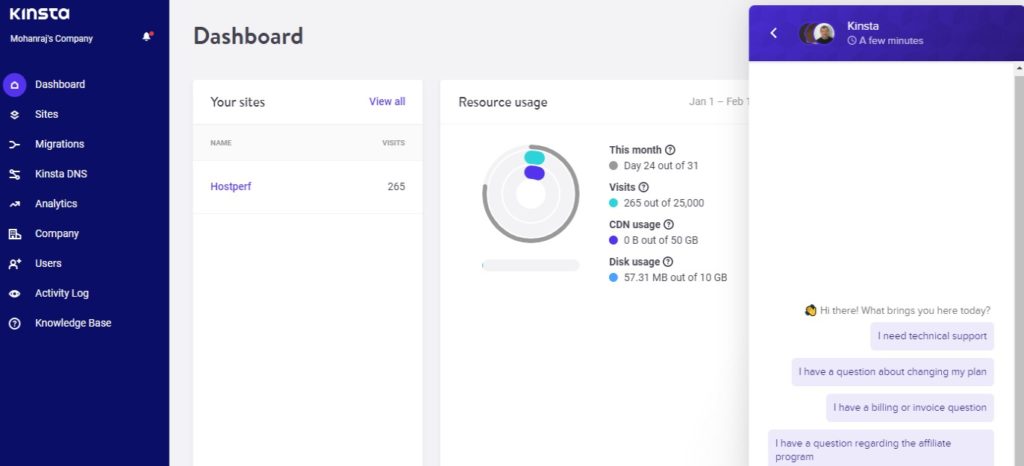Choose affiliate program question
Image resolution: width=1024 pixels, height=466 pixels.
pyautogui.click(x=881, y=449)
